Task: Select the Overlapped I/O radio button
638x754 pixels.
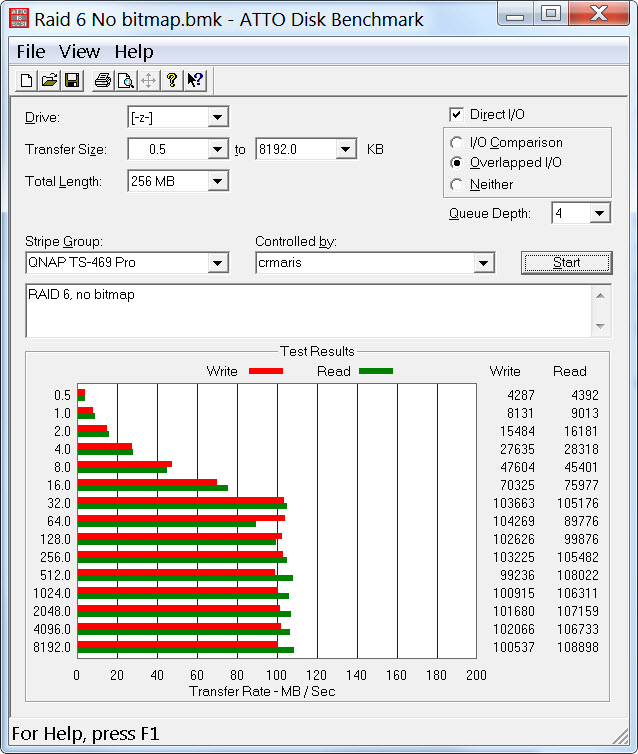Action: coord(456,163)
